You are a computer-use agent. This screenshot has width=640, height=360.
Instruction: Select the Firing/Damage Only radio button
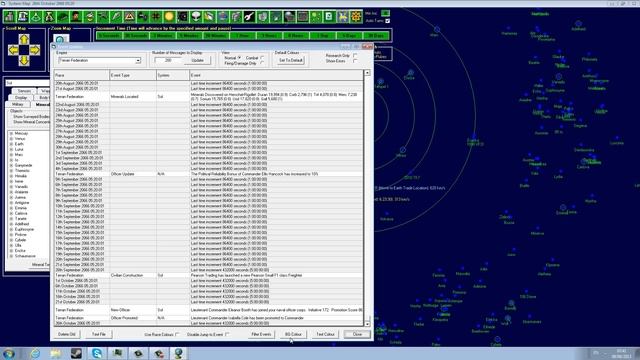(x=262, y=63)
